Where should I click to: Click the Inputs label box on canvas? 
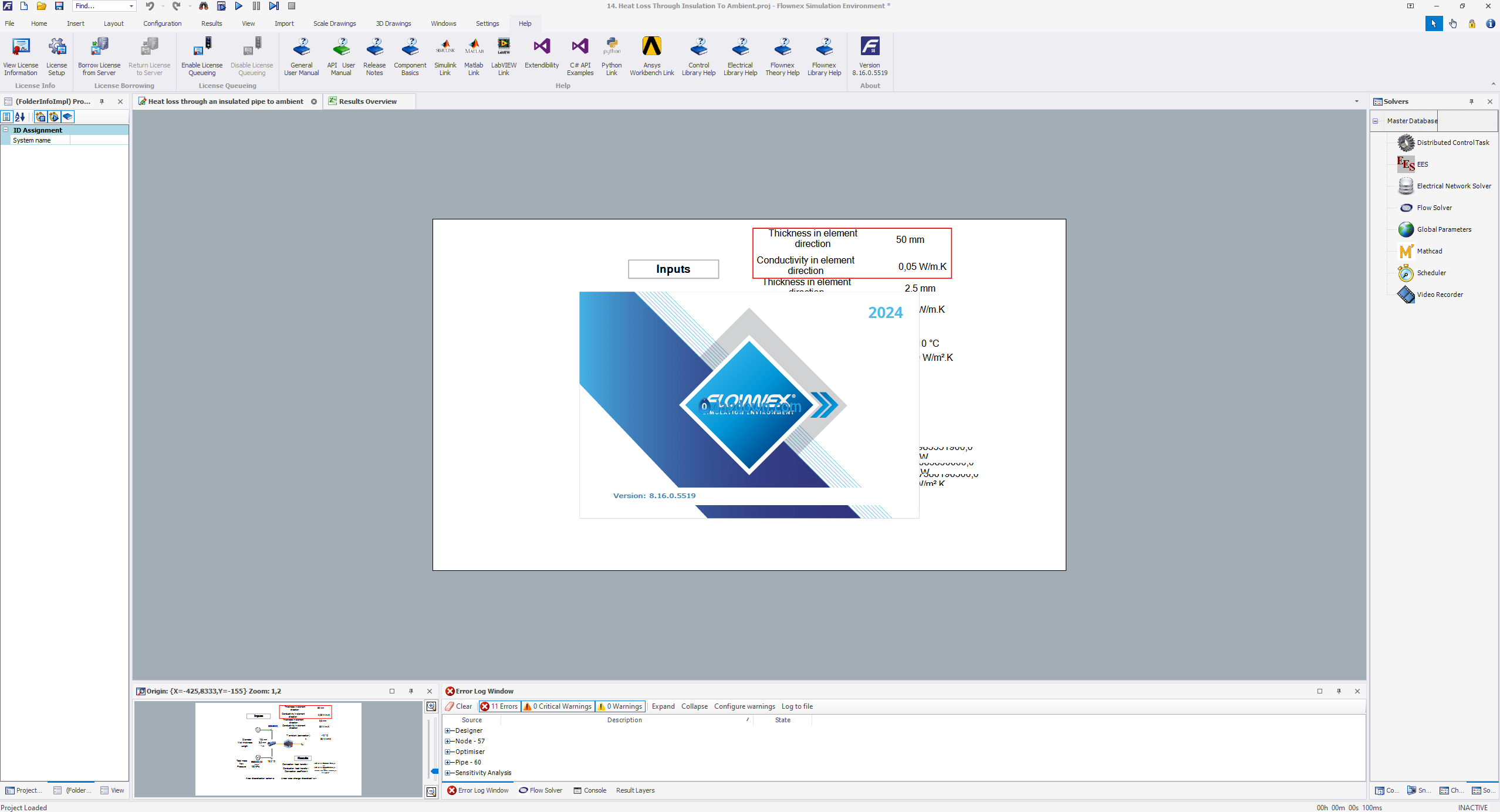pos(673,269)
